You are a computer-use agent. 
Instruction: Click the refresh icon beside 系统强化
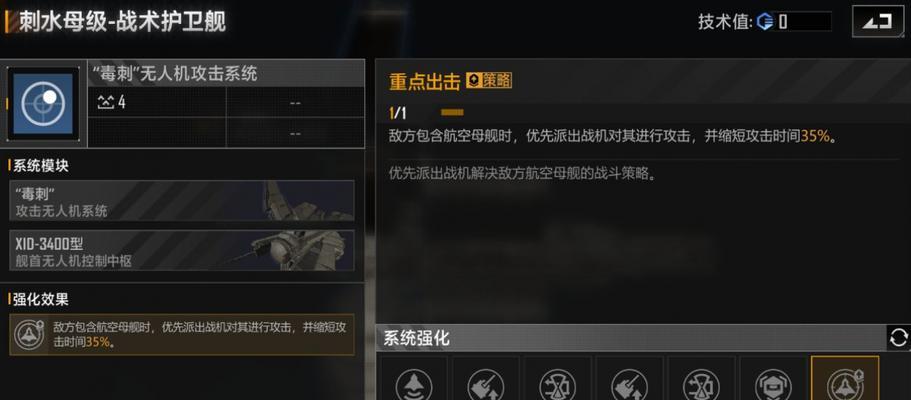pyautogui.click(x=898, y=338)
